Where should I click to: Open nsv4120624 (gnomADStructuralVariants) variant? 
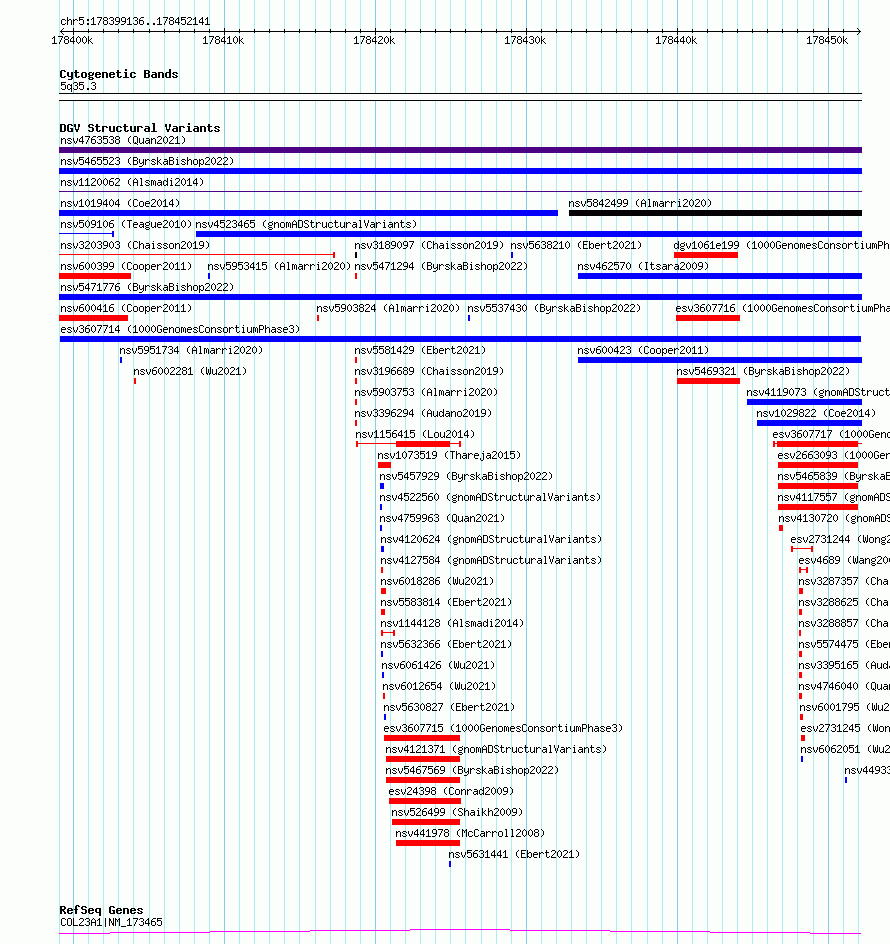click(491, 539)
